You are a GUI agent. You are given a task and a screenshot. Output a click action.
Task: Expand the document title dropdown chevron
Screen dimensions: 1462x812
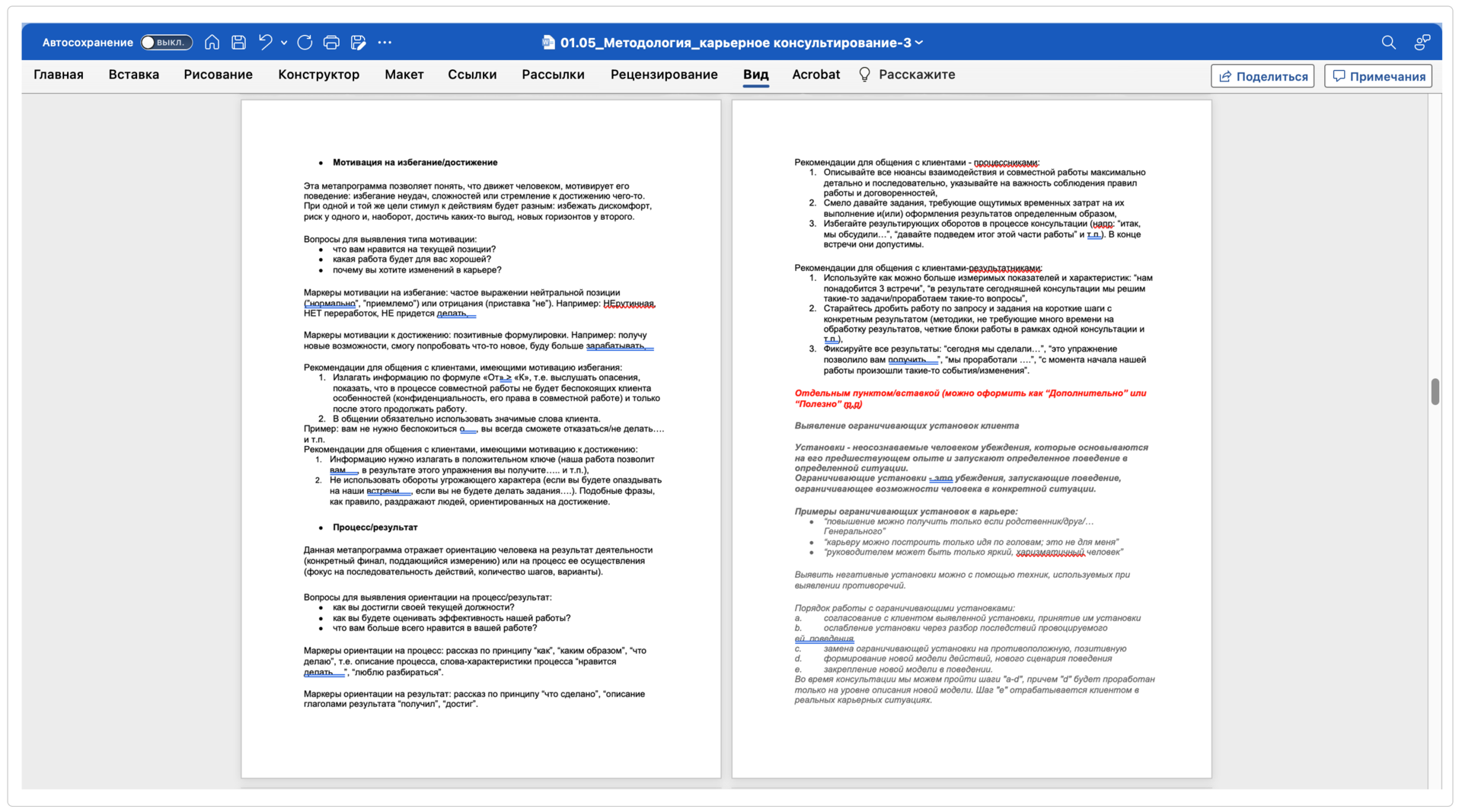tap(919, 43)
